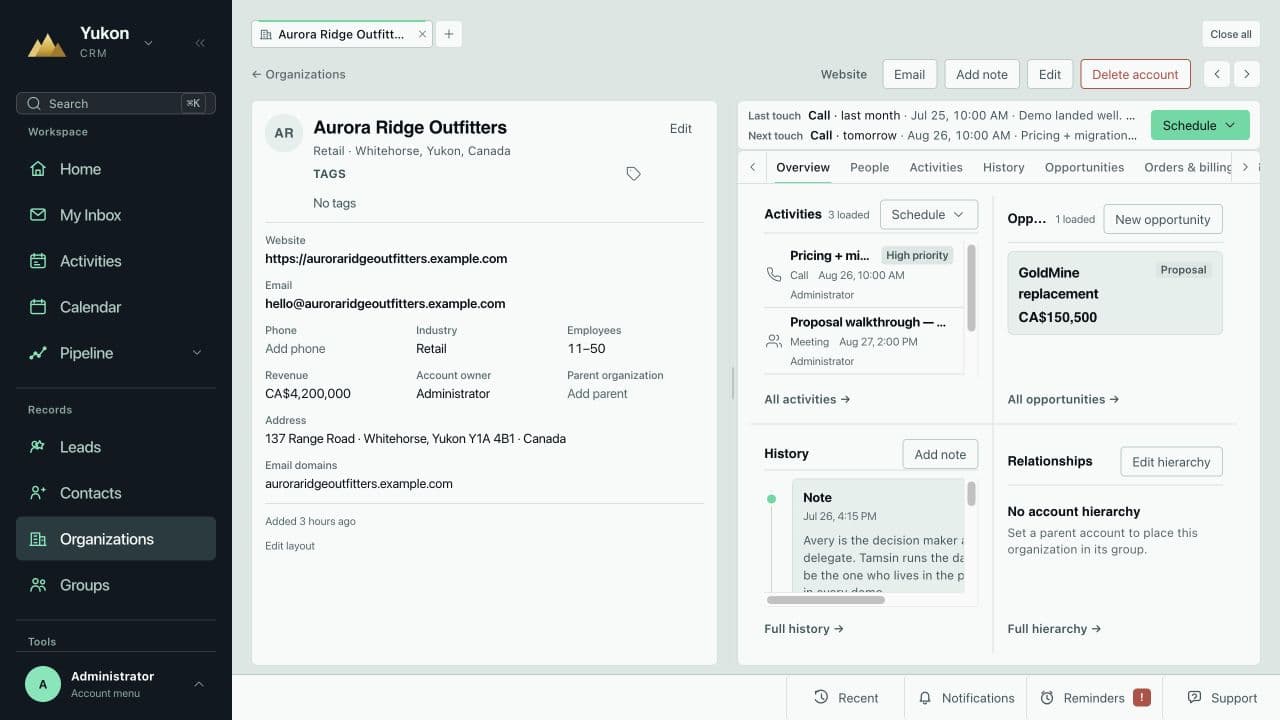
Task: Go to previous organization record arrow
Action: (1217, 74)
